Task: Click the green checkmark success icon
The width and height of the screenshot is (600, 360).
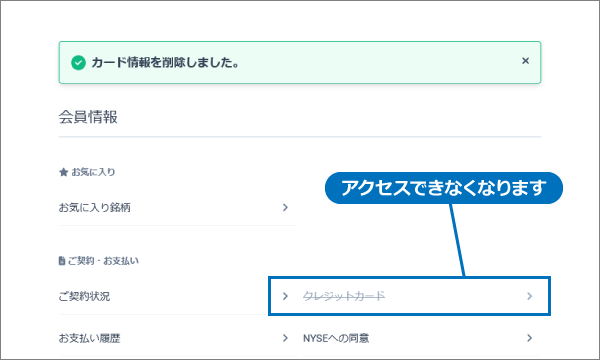Action: point(78,63)
